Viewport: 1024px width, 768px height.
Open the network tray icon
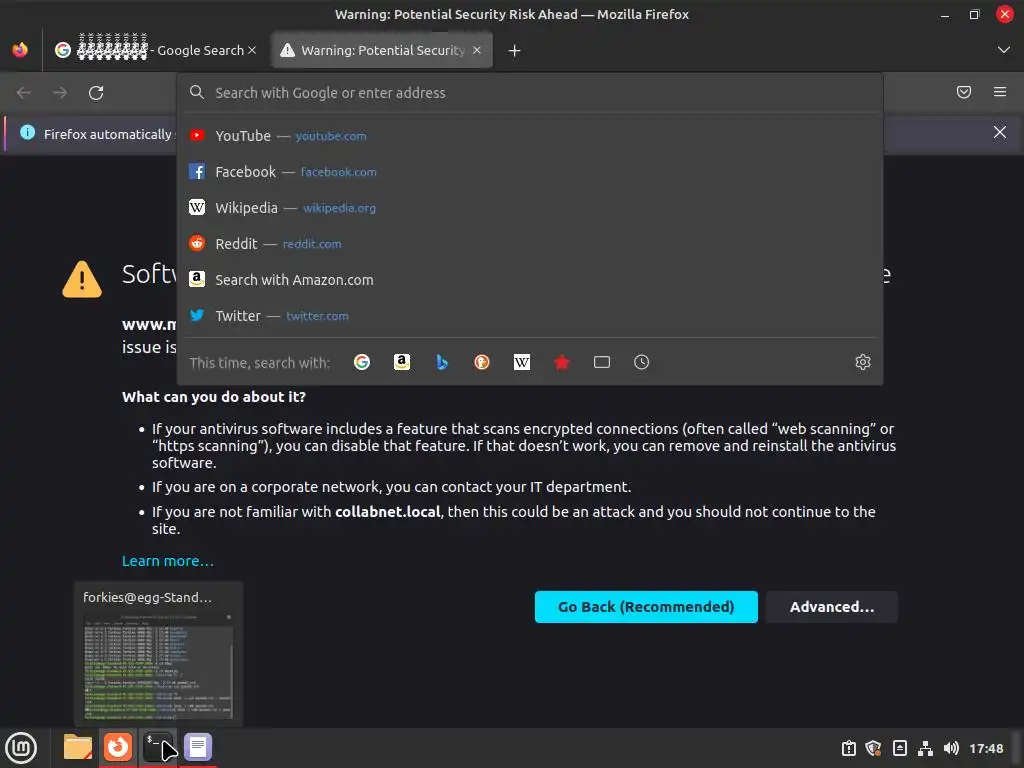pyautogui.click(x=925, y=748)
